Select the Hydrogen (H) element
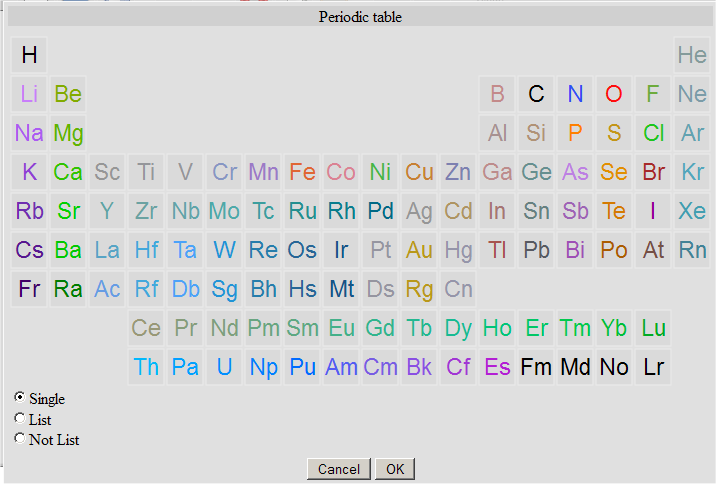 [x=29, y=55]
